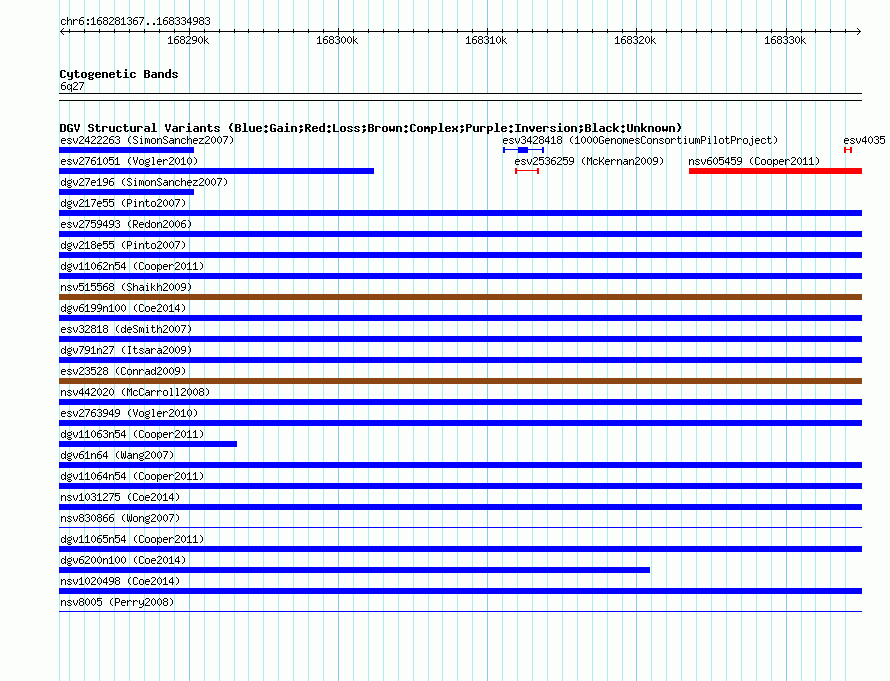Open variant dgv6199n100 (Coe2014) label
890x681 pixels.
coord(123,308)
